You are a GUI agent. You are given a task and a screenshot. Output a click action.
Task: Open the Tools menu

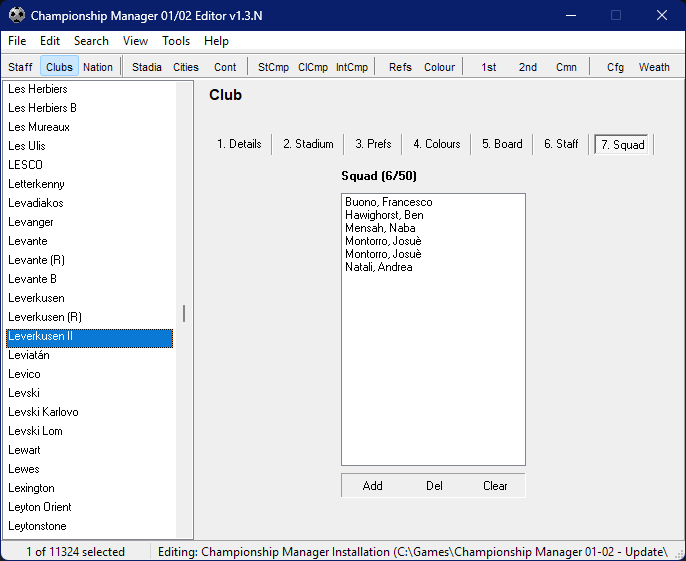coord(176,41)
